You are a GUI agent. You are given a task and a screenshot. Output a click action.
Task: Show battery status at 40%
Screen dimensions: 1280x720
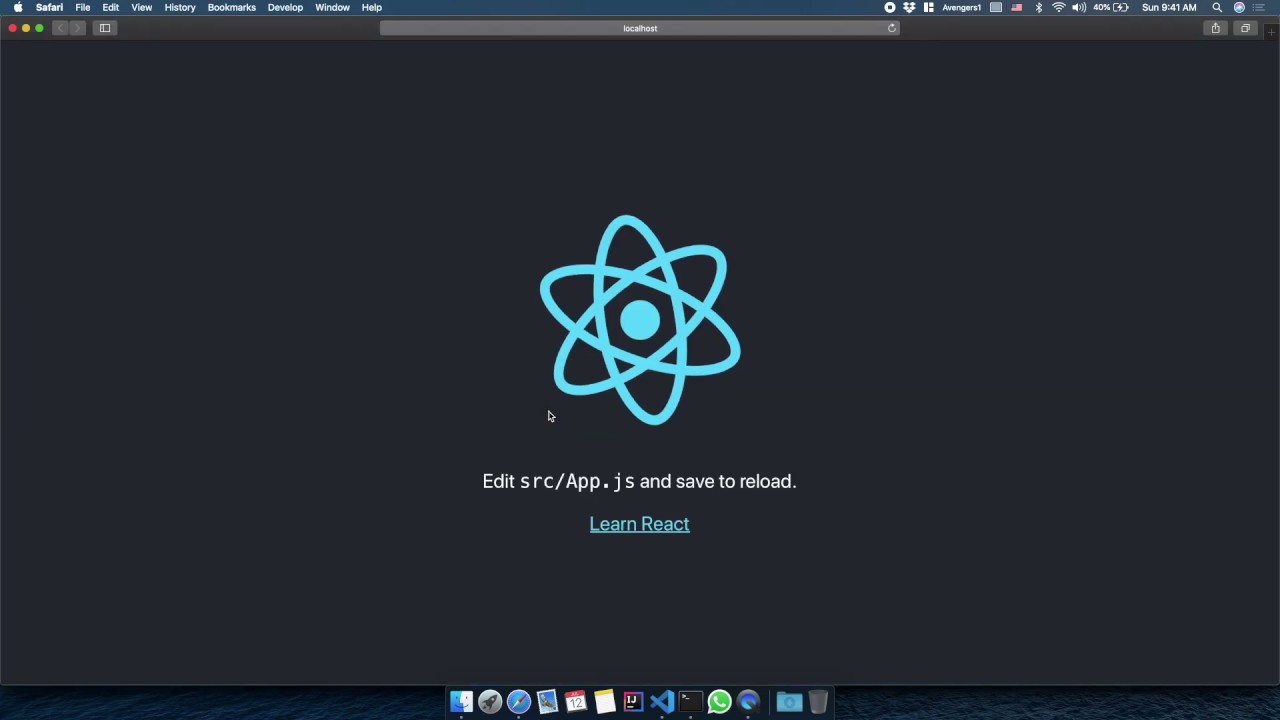1111,7
